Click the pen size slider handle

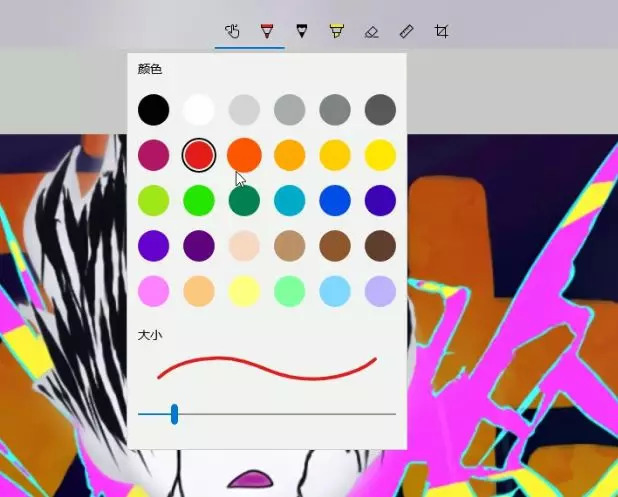pos(175,414)
